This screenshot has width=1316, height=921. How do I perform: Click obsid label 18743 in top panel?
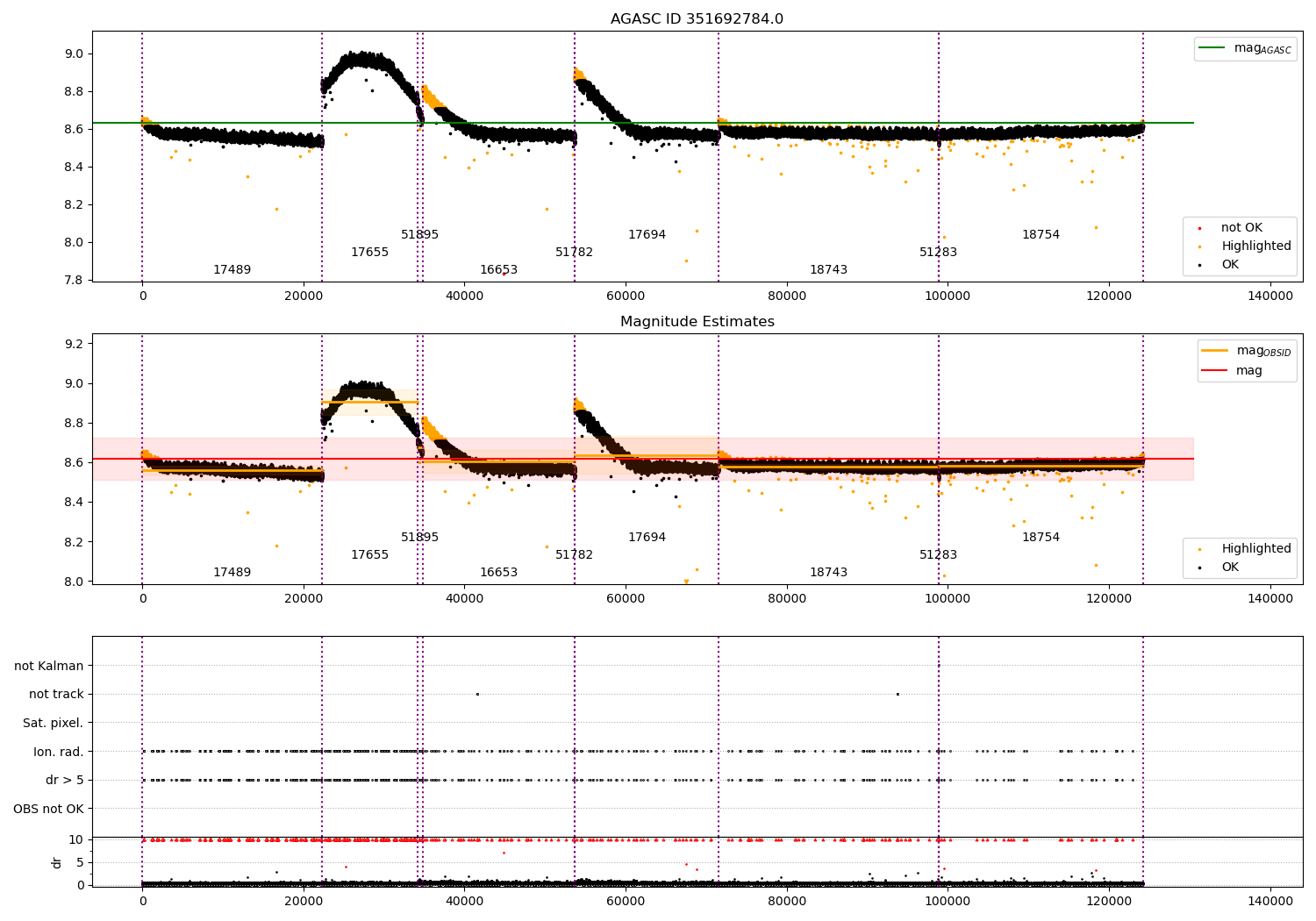click(x=828, y=269)
